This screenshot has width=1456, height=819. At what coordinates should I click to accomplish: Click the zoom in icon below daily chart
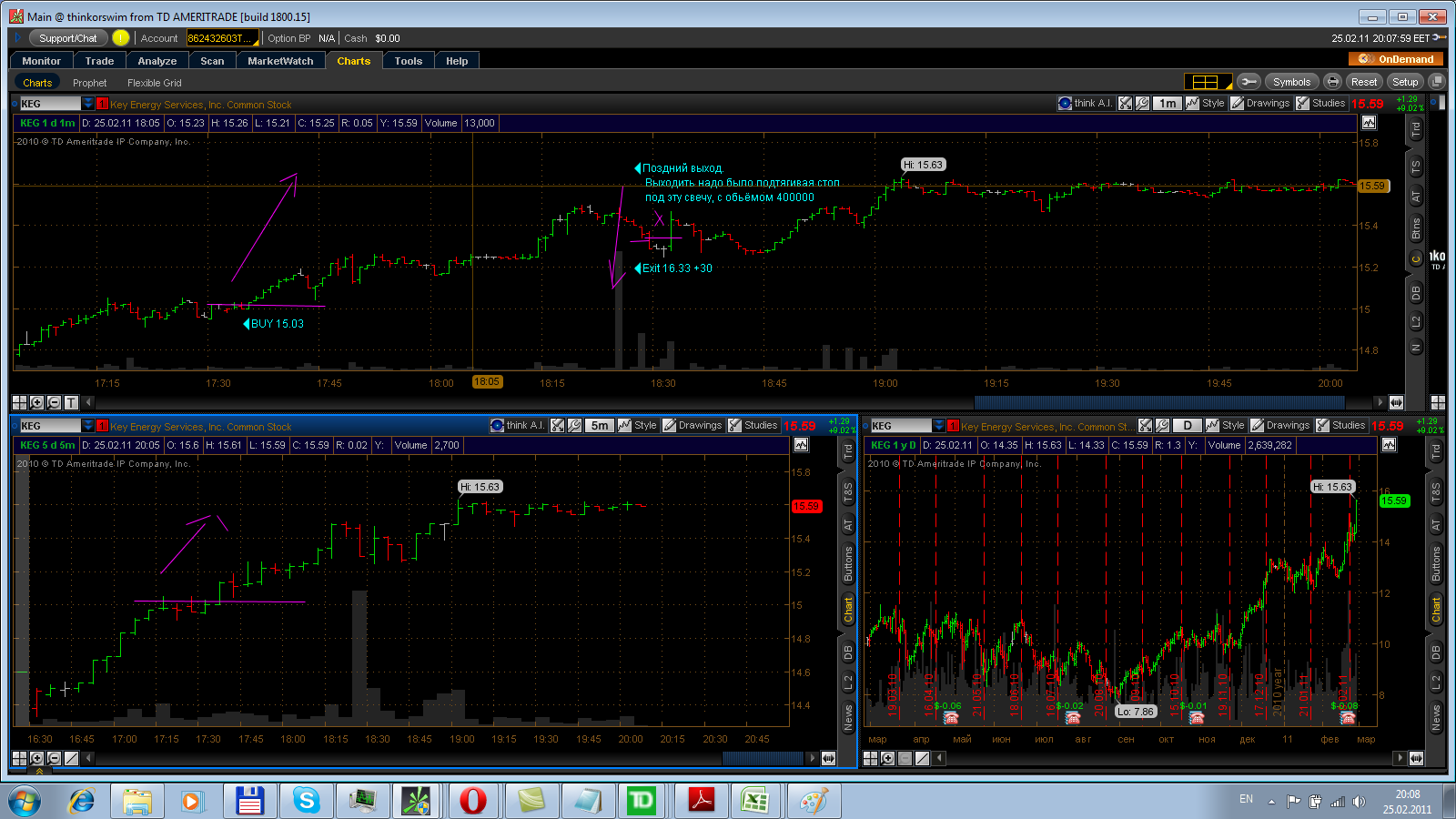click(887, 758)
